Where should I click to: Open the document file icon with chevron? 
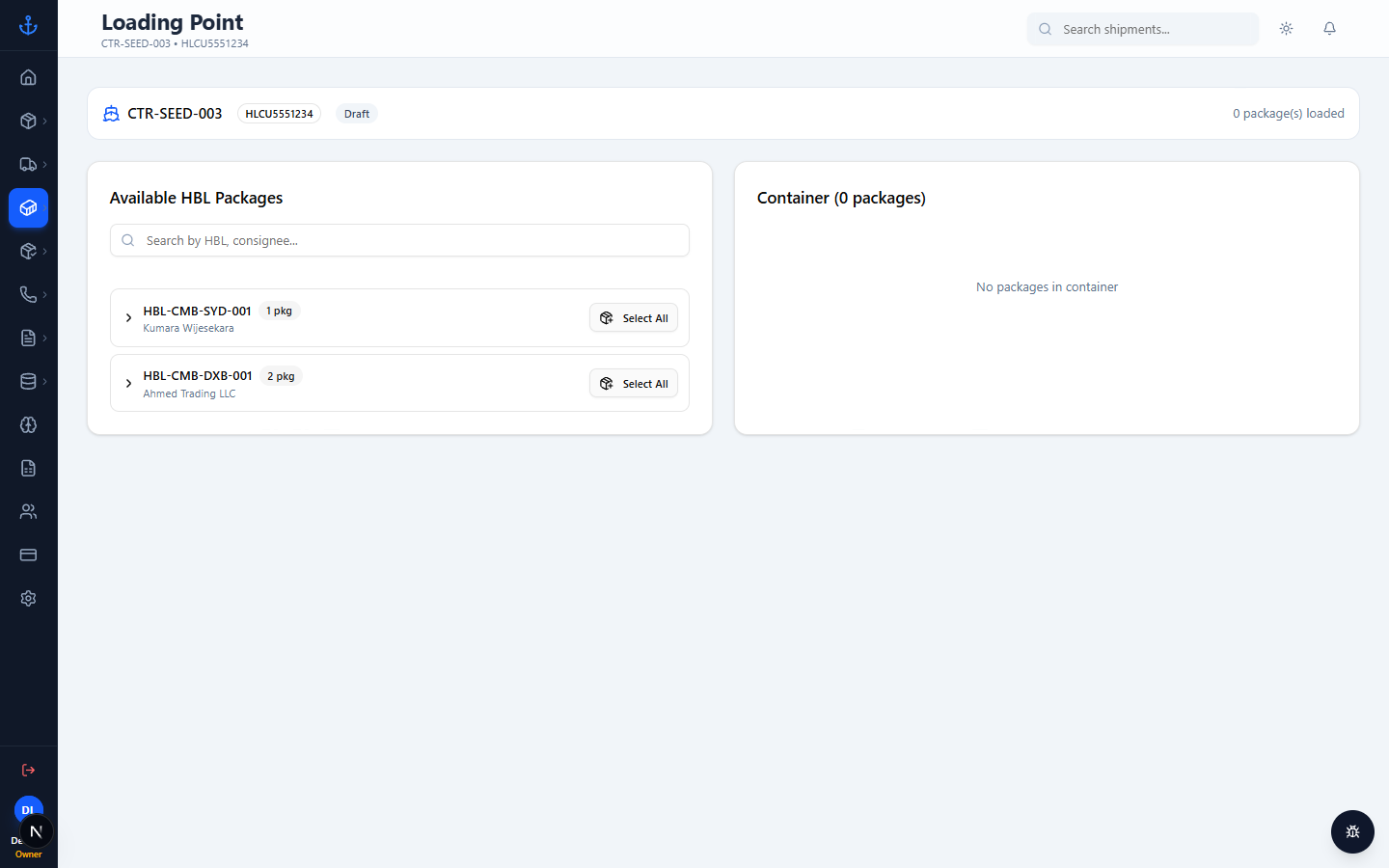coord(28,338)
